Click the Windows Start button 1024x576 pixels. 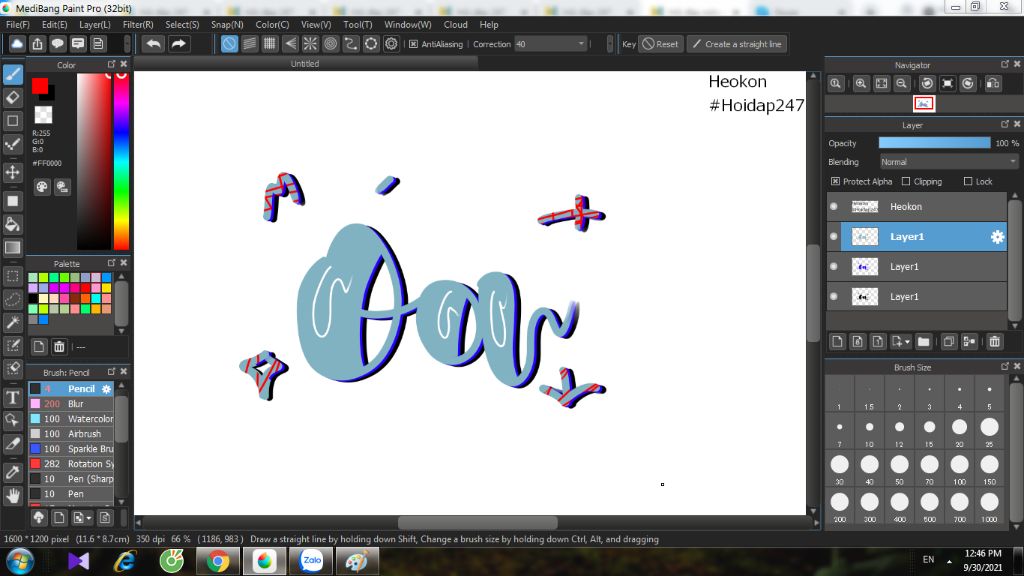pyautogui.click(x=20, y=561)
